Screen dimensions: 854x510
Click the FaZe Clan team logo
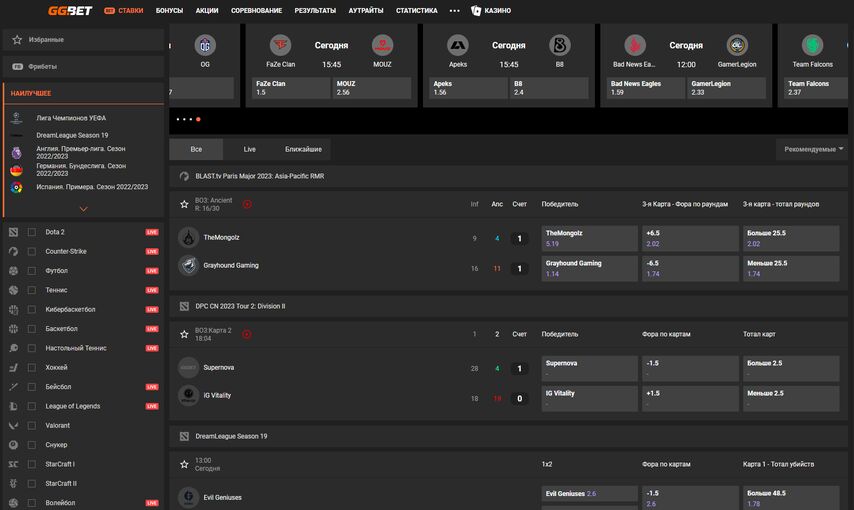tap(281, 45)
